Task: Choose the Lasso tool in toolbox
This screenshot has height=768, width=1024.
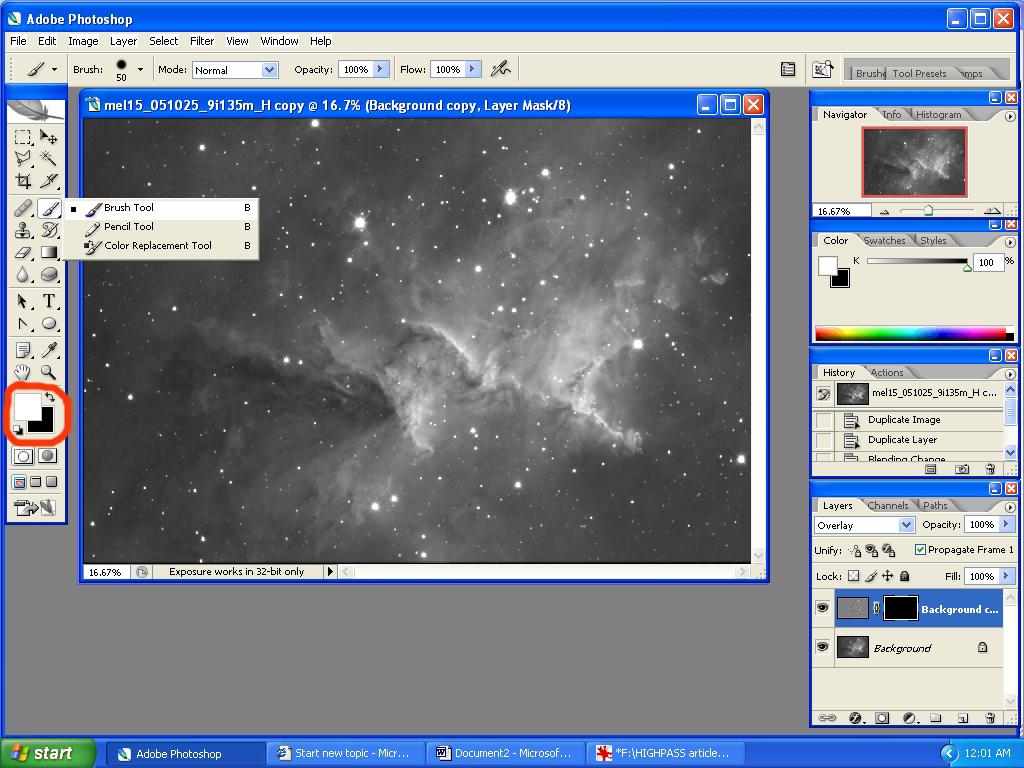Action: [23, 158]
